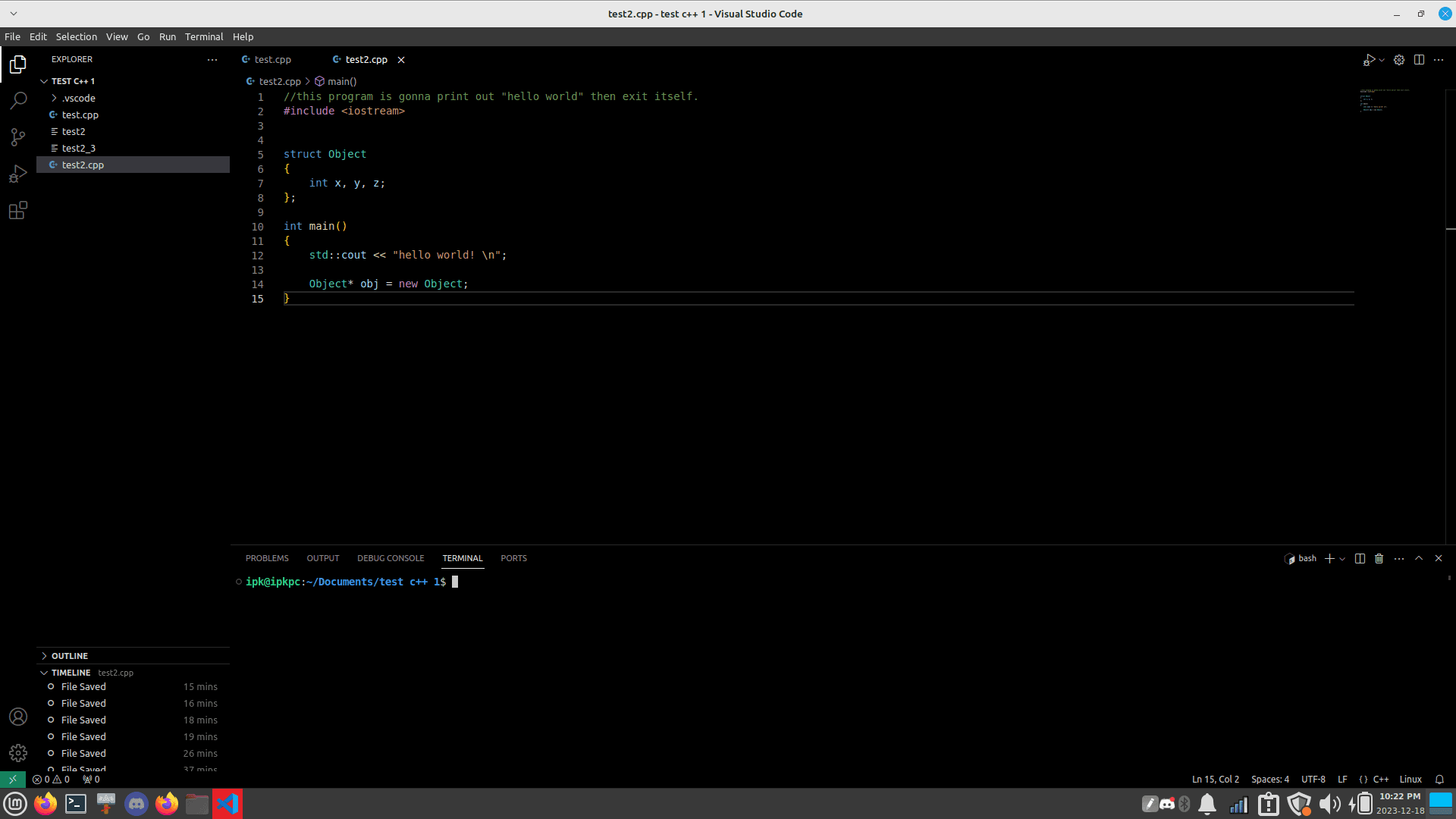Click the remote window indicator in status bar

13,780
